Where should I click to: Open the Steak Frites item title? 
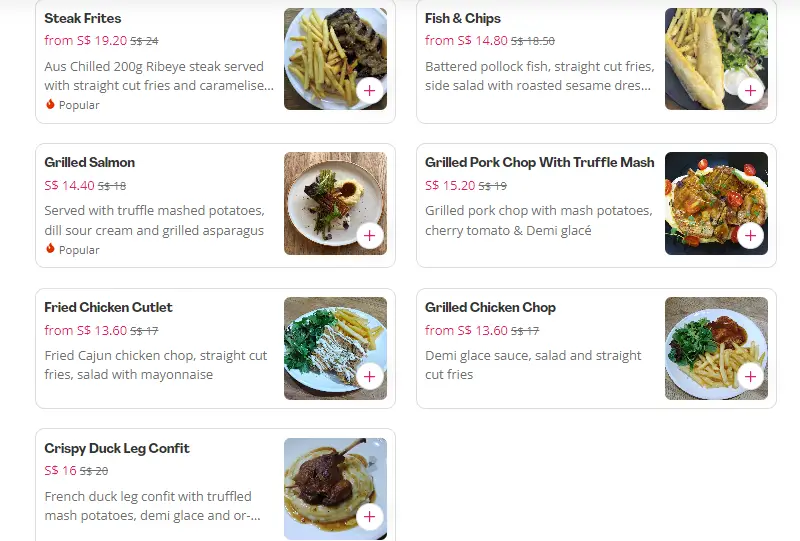click(83, 18)
